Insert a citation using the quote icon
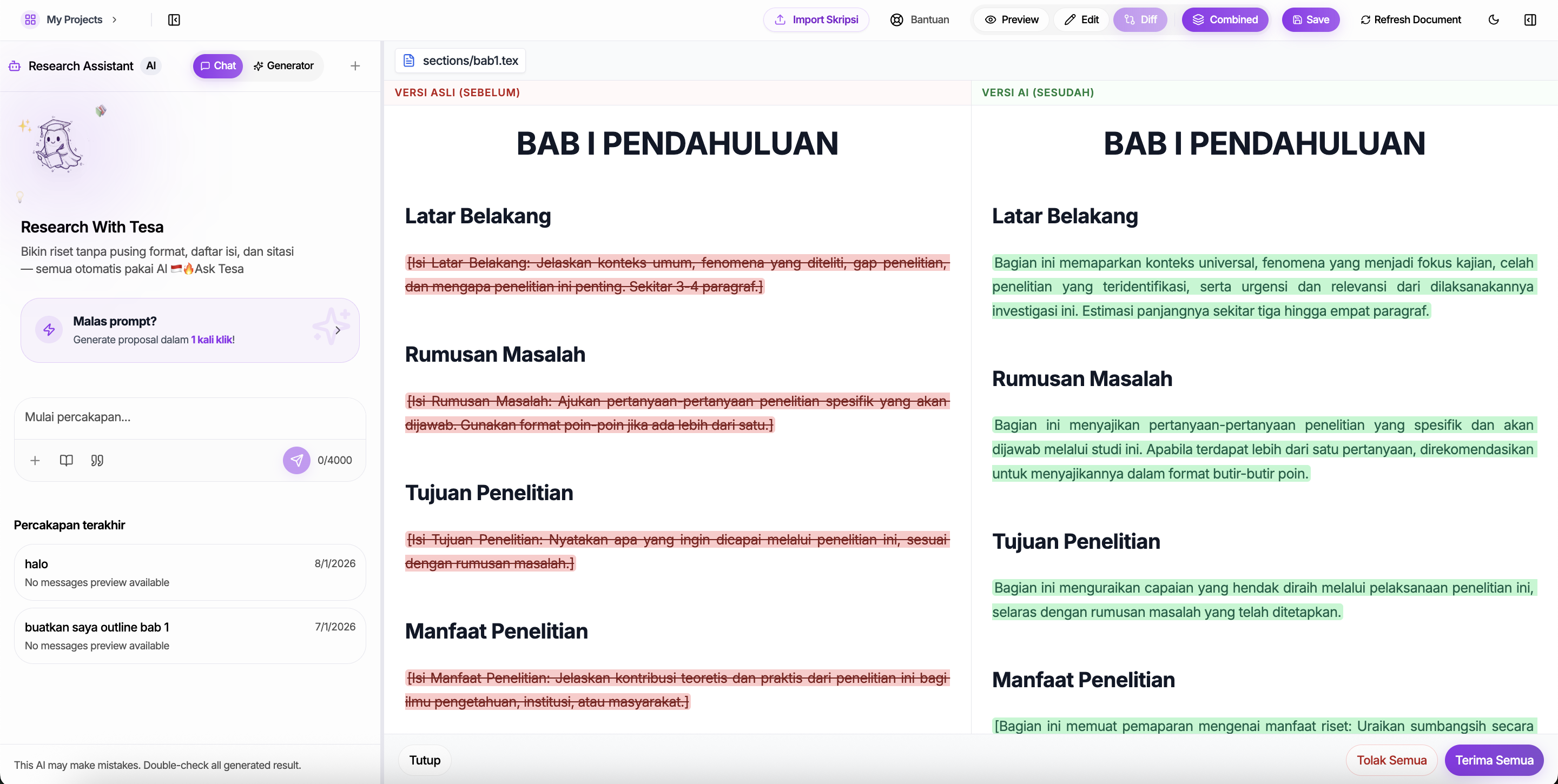This screenshot has width=1558, height=784. coord(97,461)
